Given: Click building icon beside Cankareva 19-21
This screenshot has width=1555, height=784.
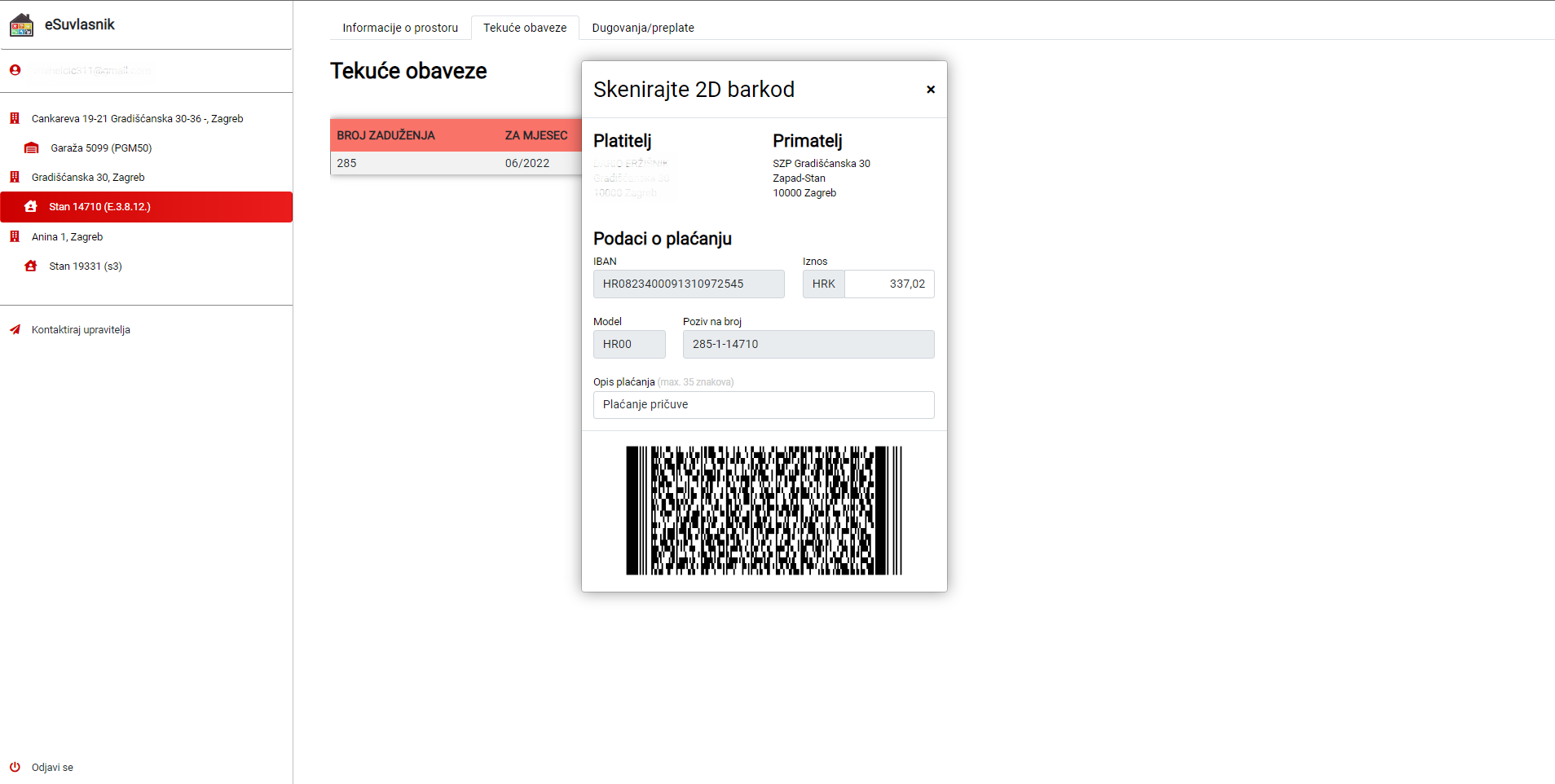Looking at the screenshot, I should pos(15,118).
